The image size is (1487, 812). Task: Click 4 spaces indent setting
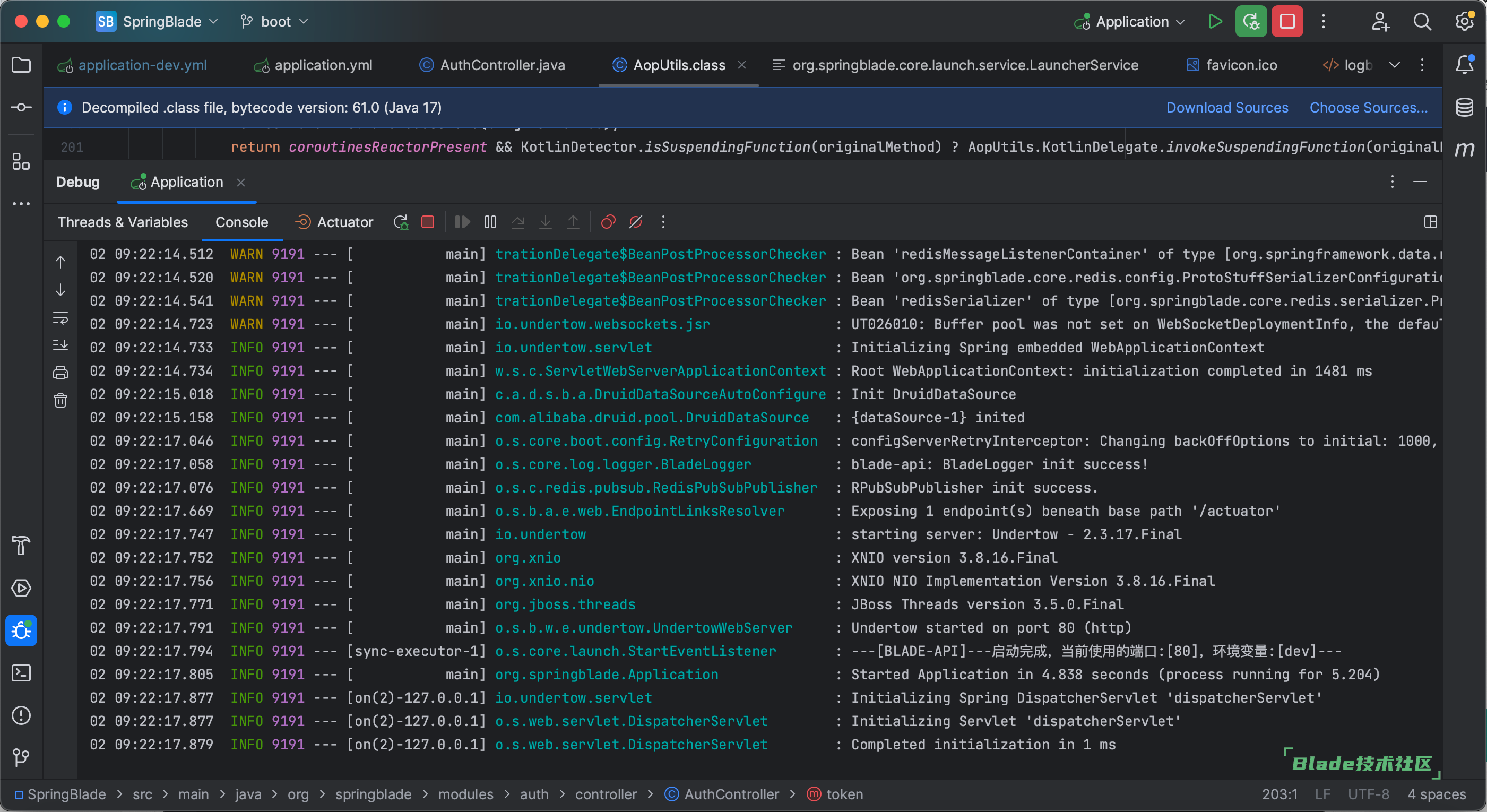click(x=1436, y=794)
